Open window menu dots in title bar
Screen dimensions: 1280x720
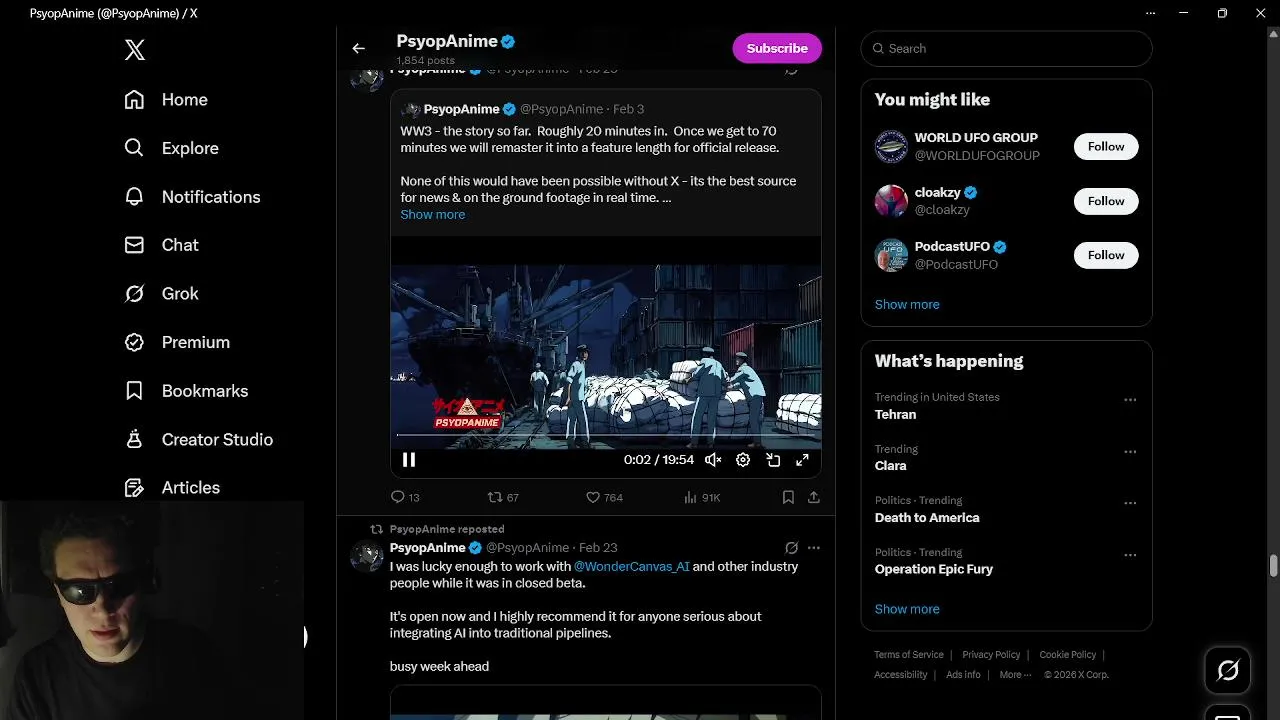coord(1150,13)
